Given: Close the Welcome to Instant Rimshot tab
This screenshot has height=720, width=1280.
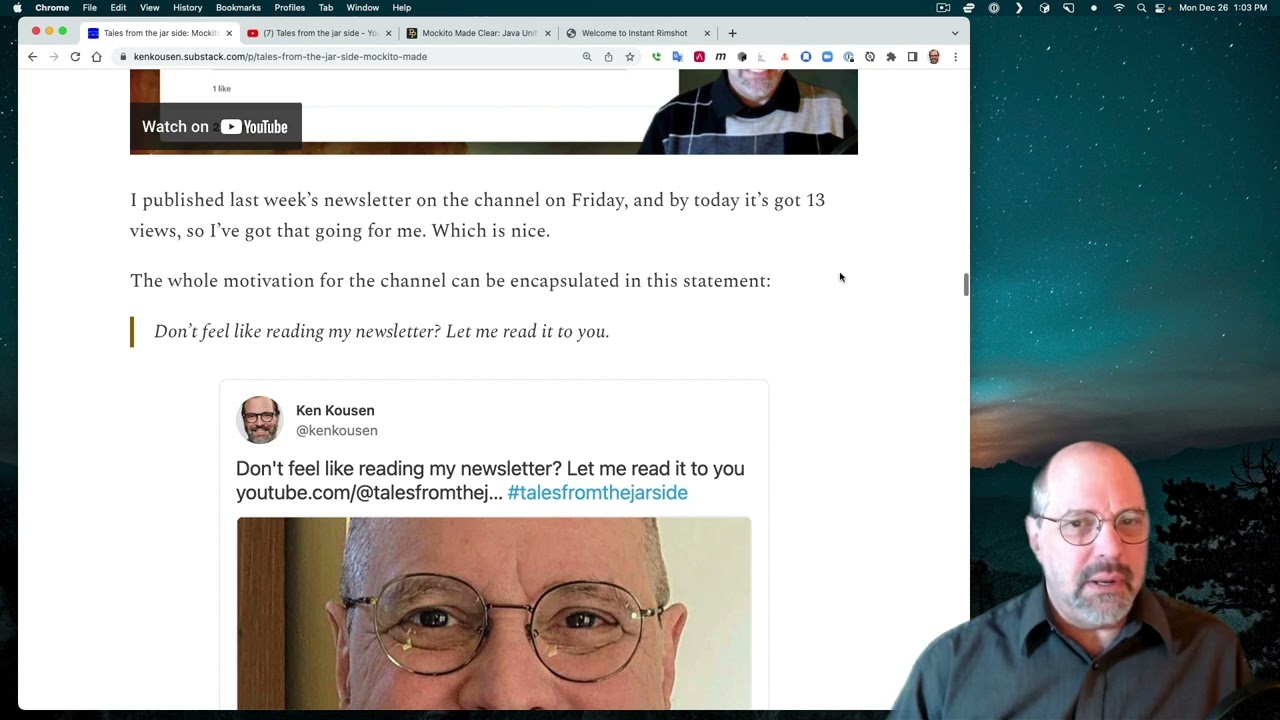Looking at the screenshot, I should tap(707, 33).
